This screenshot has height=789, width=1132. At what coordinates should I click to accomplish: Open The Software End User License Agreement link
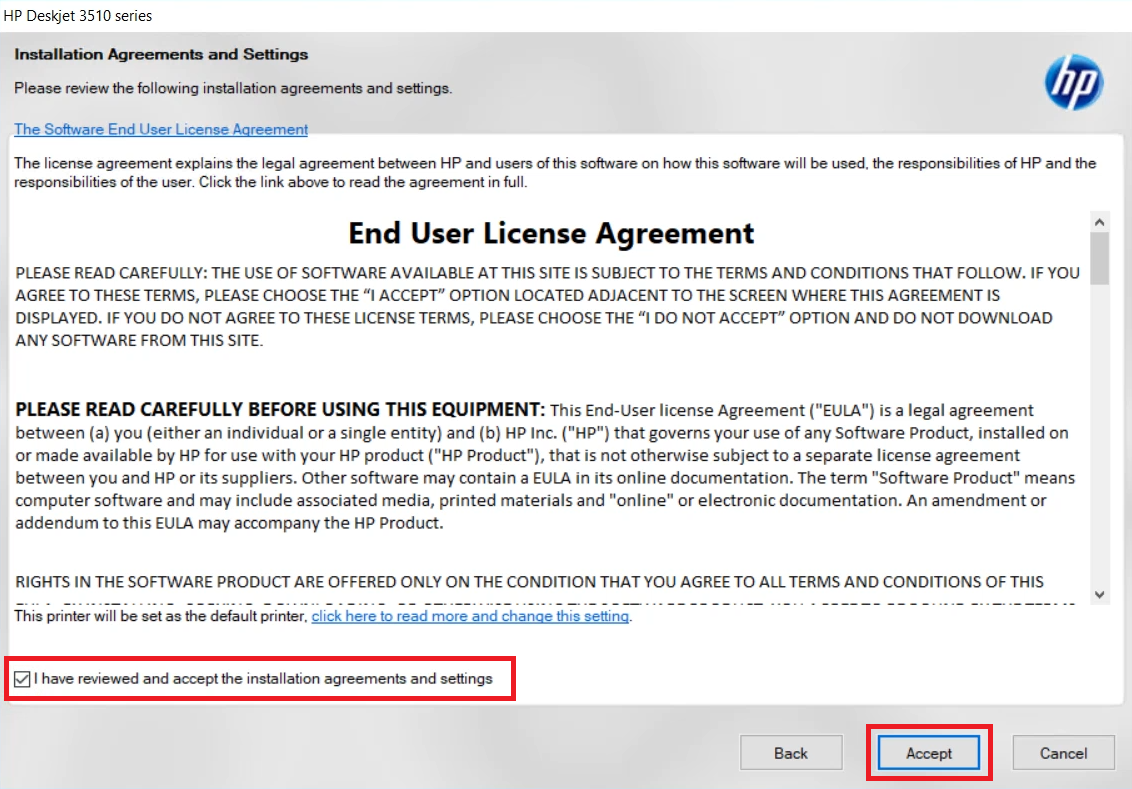pyautogui.click(x=161, y=129)
